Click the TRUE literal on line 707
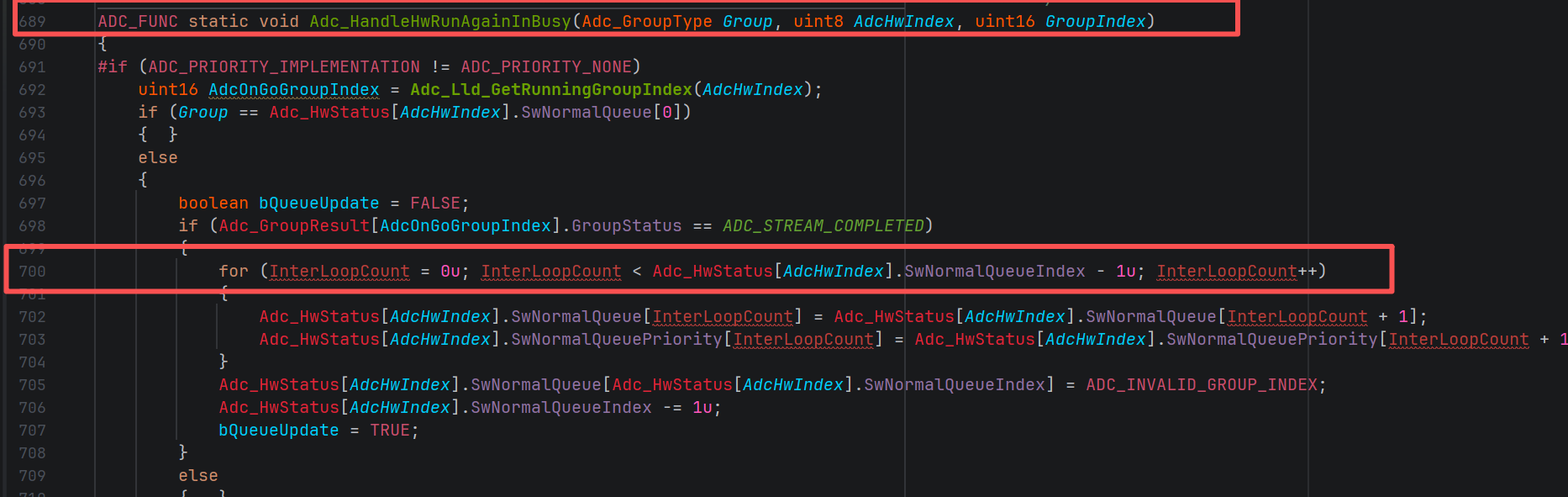Screen dimensions: 1568x497 click(390, 430)
